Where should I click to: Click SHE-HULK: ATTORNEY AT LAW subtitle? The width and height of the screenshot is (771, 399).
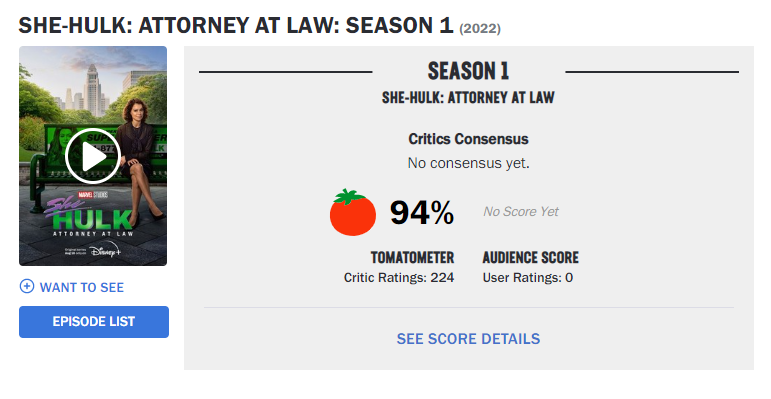468,97
